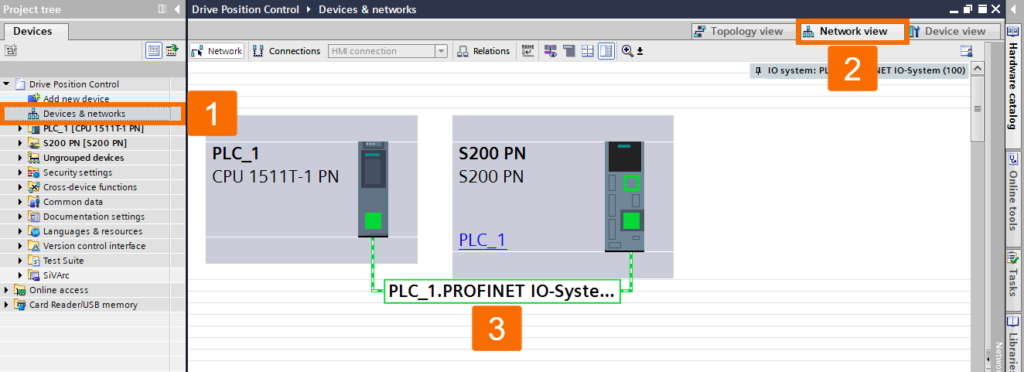Image resolution: width=1024 pixels, height=372 pixels.
Task: Click the table grid icon in toolbar
Action: point(588,51)
